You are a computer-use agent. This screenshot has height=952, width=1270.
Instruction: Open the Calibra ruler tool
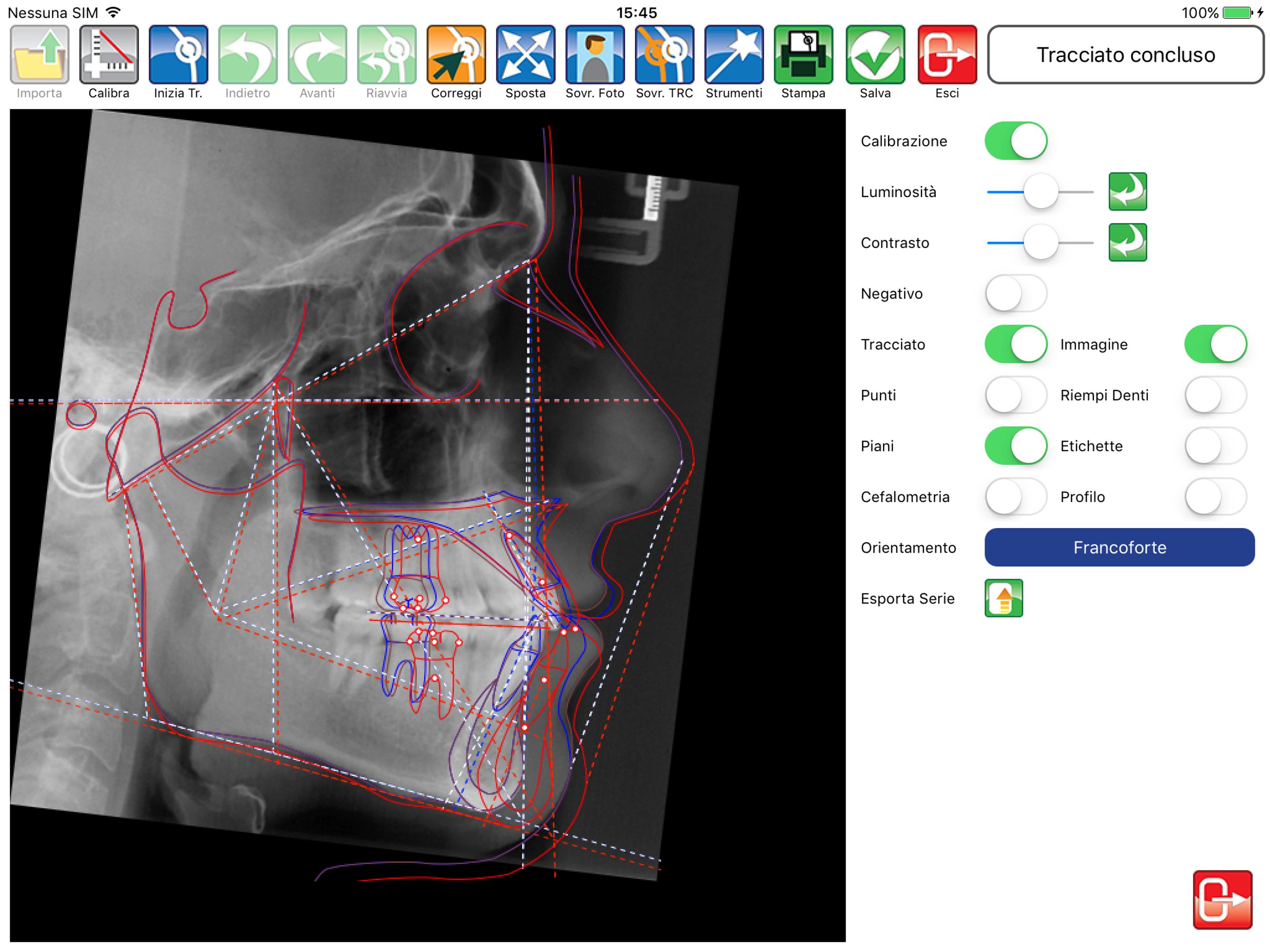tap(108, 55)
